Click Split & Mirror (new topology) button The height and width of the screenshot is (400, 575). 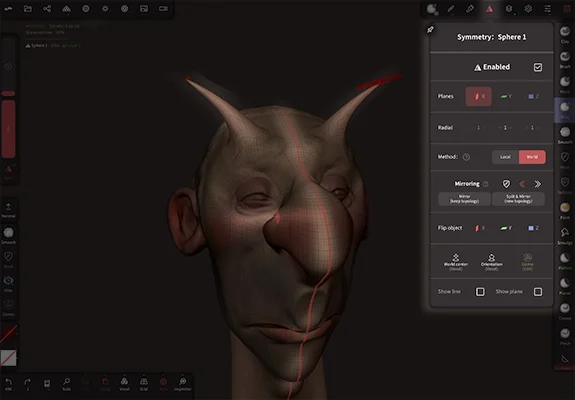[x=518, y=199]
